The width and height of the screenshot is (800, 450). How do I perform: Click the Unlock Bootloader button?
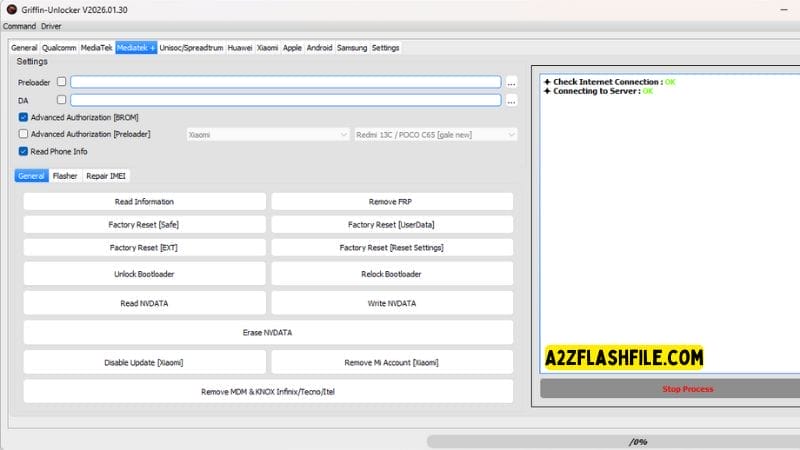pos(144,274)
